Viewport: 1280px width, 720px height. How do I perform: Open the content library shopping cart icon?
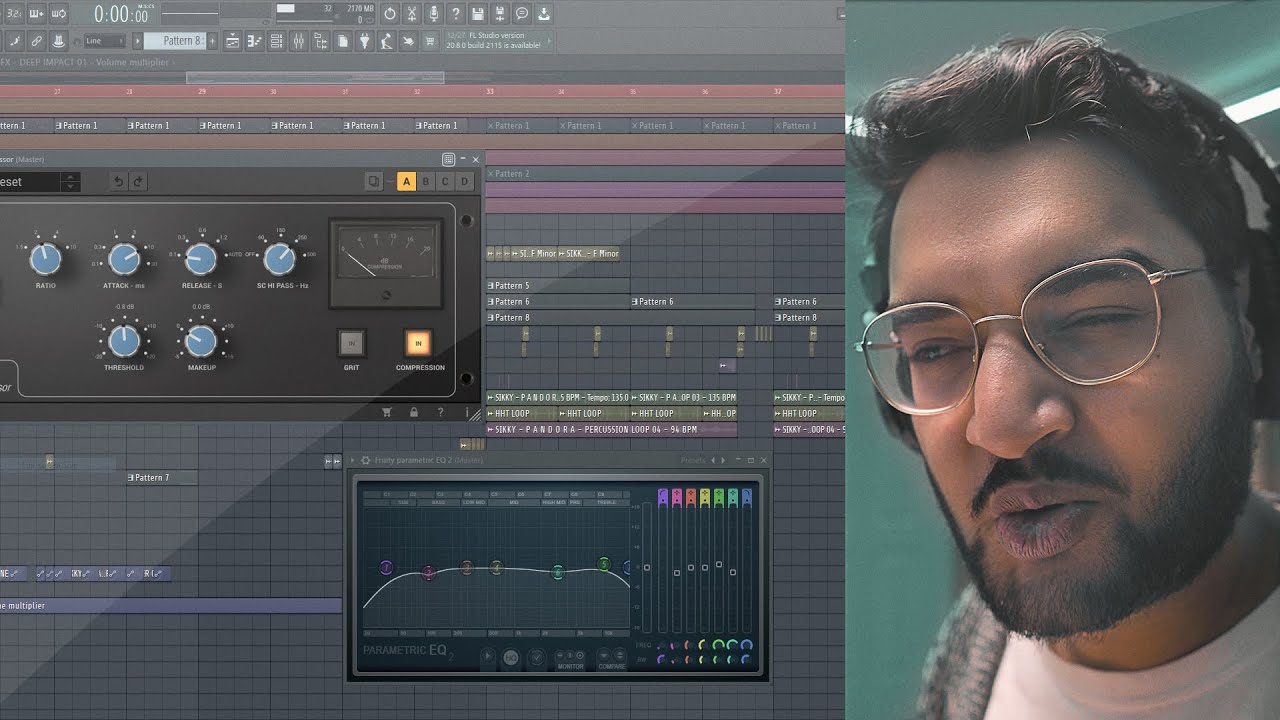pyautogui.click(x=430, y=41)
